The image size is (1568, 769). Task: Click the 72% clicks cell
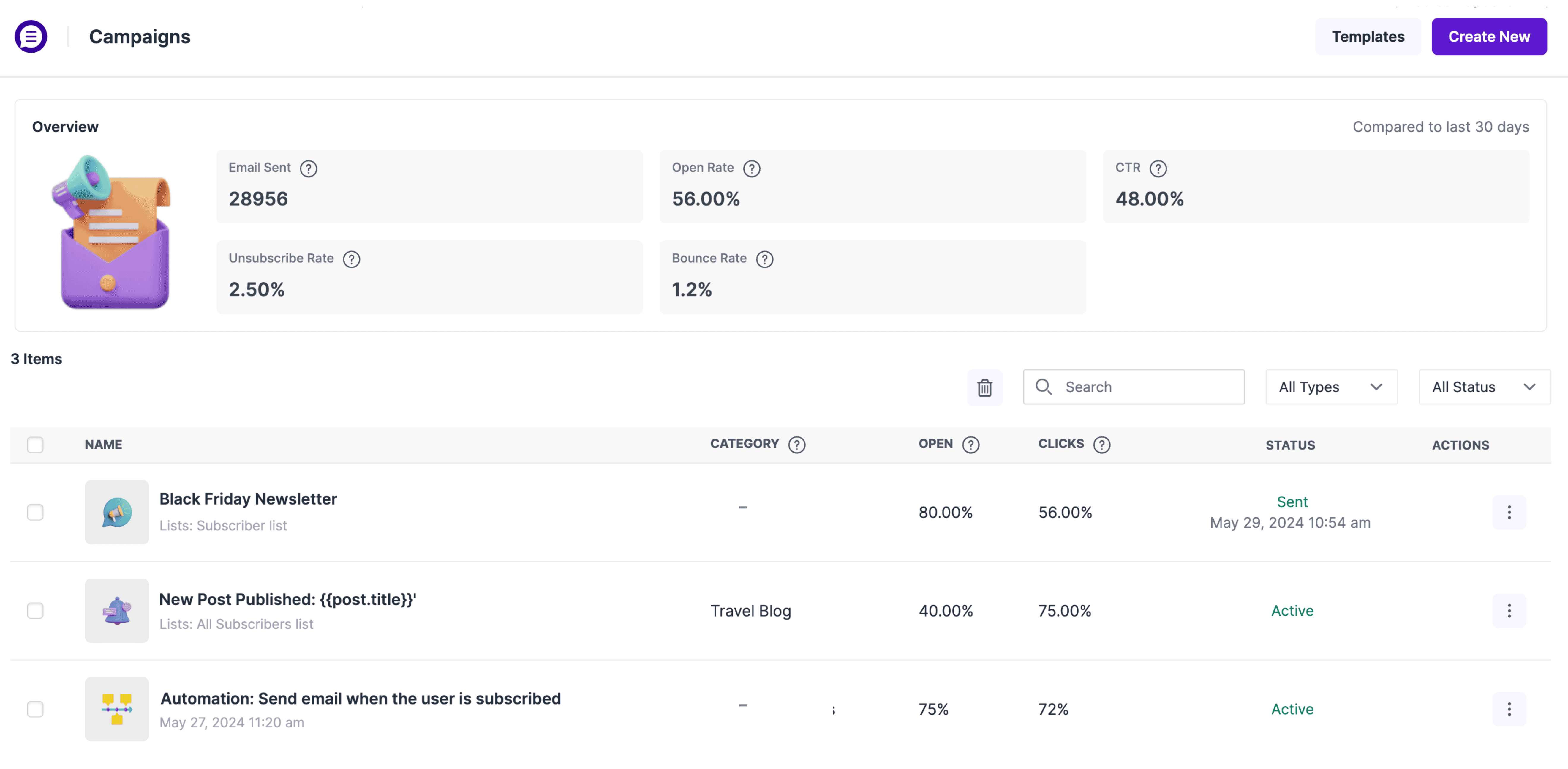coord(1053,709)
